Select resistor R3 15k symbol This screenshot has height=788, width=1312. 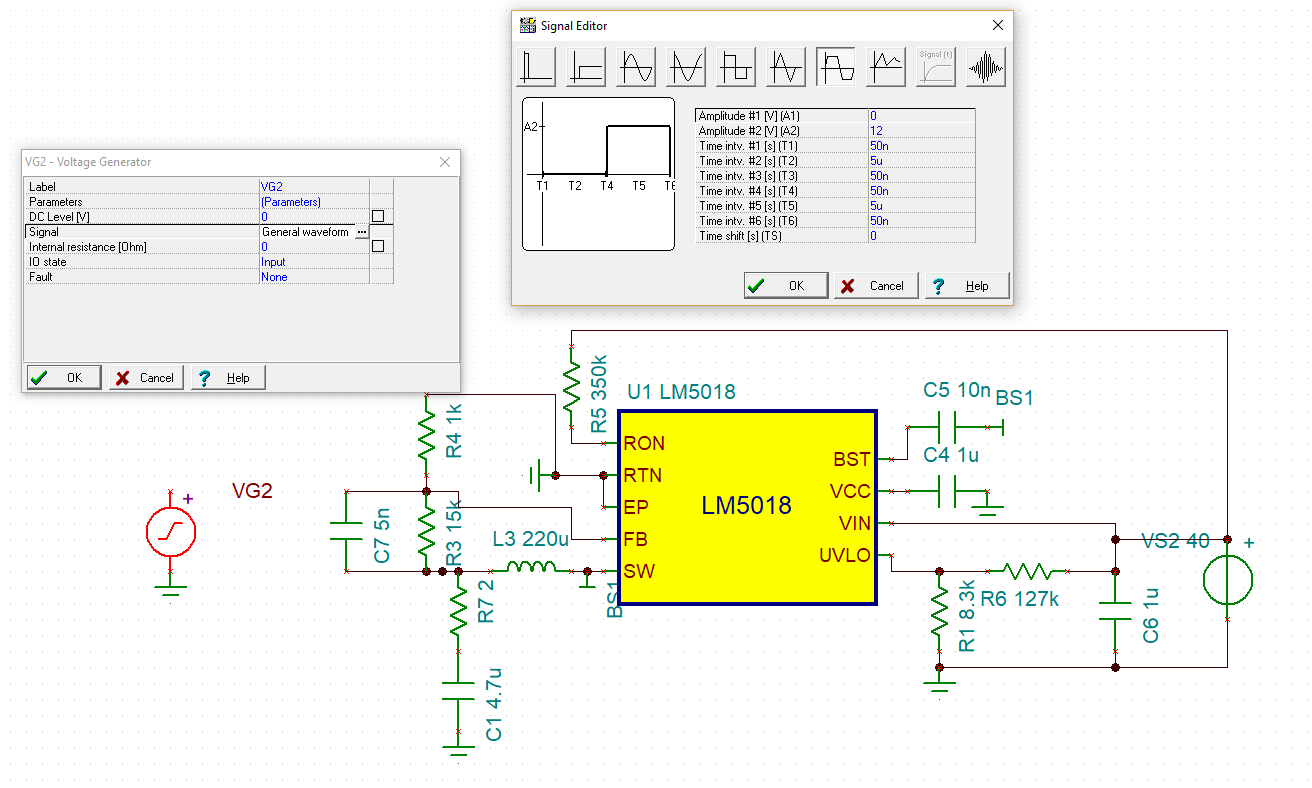point(427,531)
